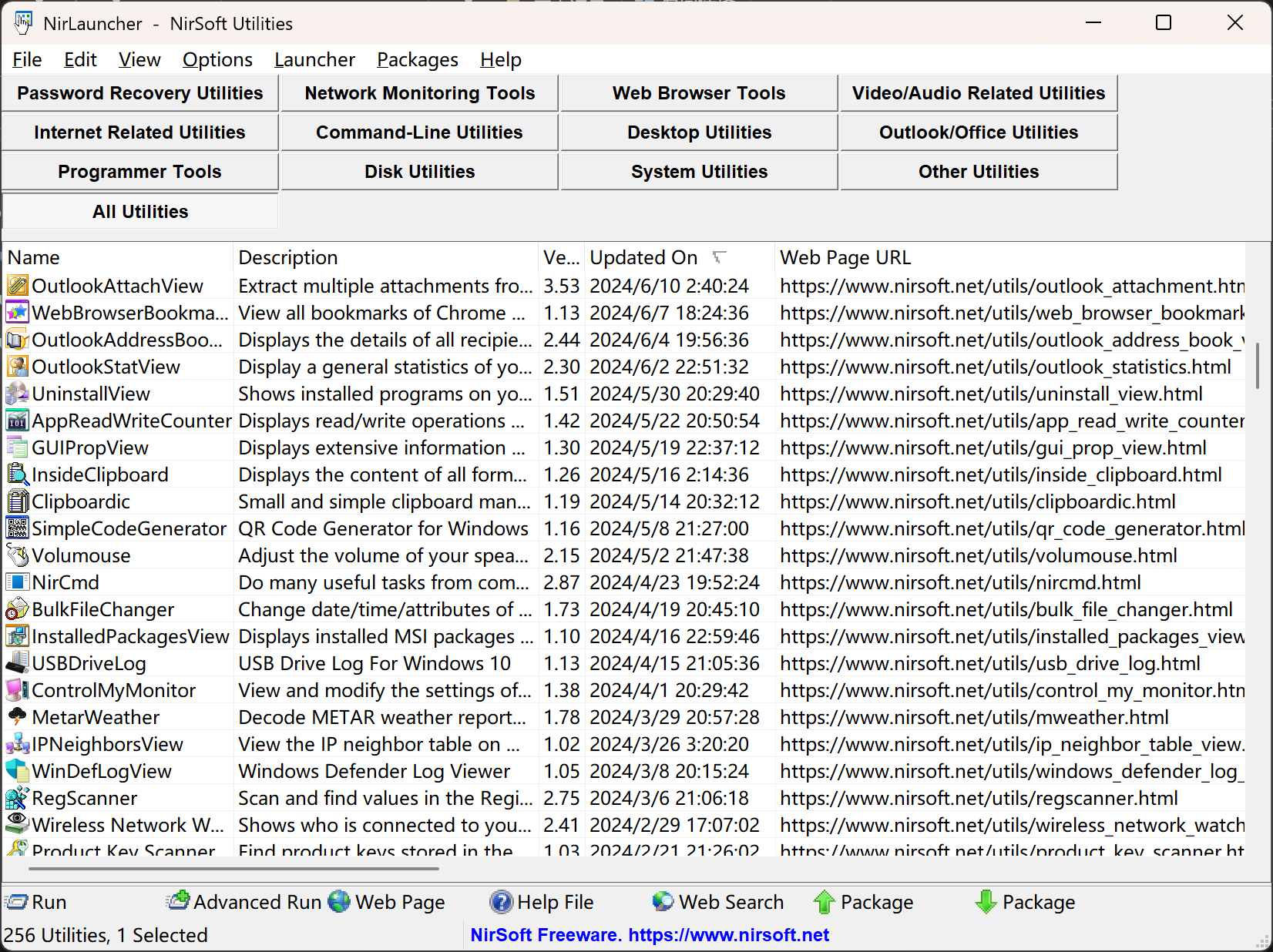Show Command-Line Utilities group
This screenshot has width=1273, height=952.
click(x=420, y=132)
